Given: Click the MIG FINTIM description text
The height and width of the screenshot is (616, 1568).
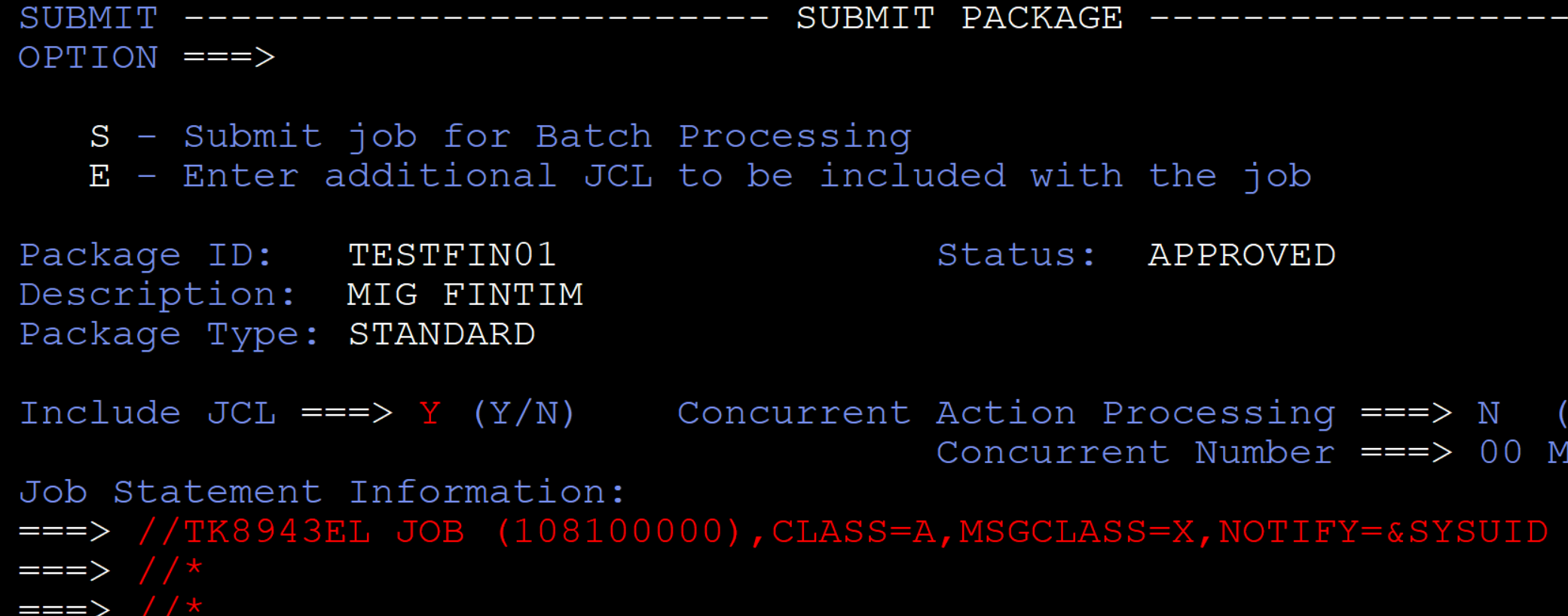Looking at the screenshot, I should [465, 294].
